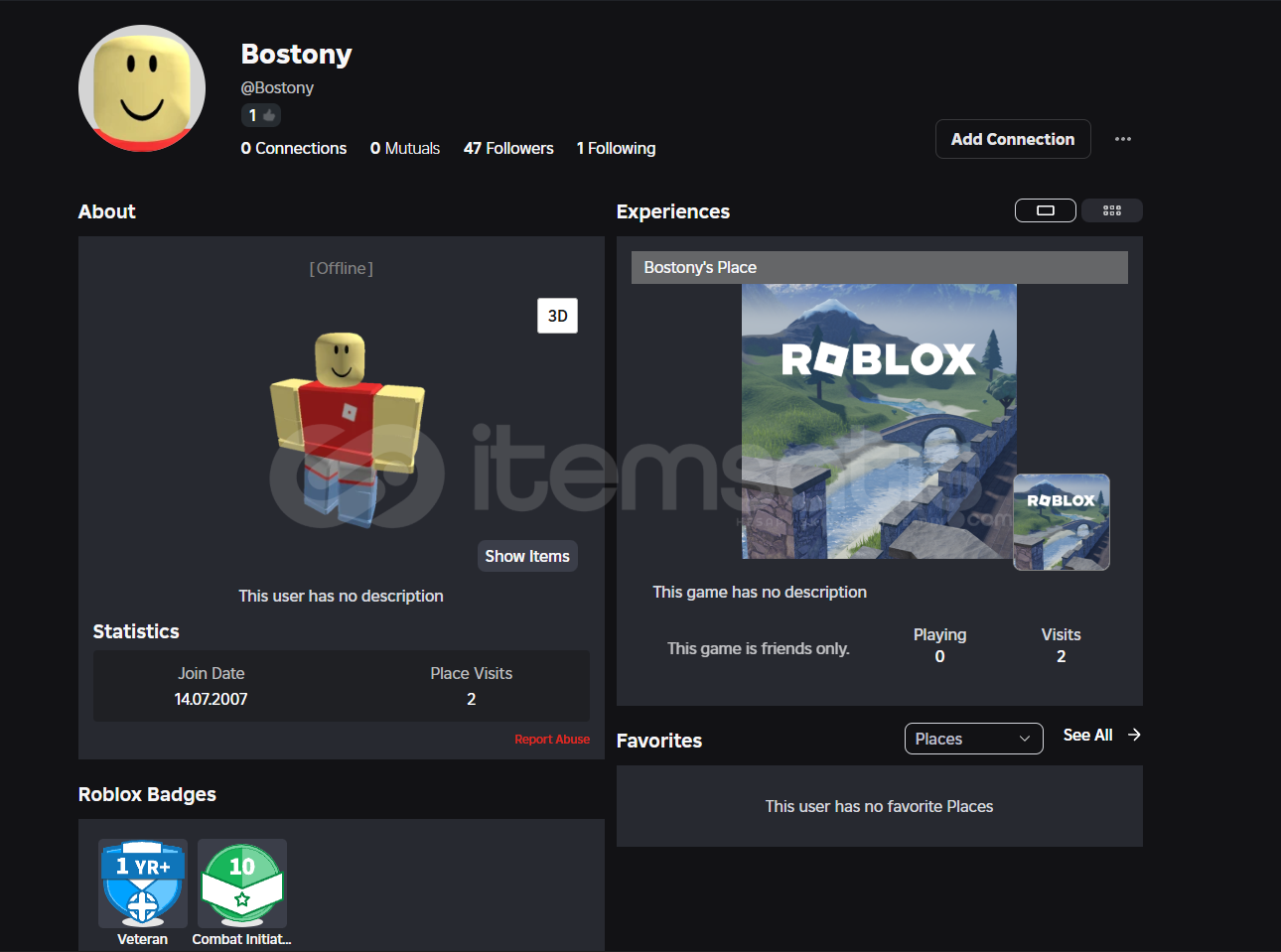Screen dimensions: 1281x952
Task: Click the avatar body render
Action: [347, 429]
